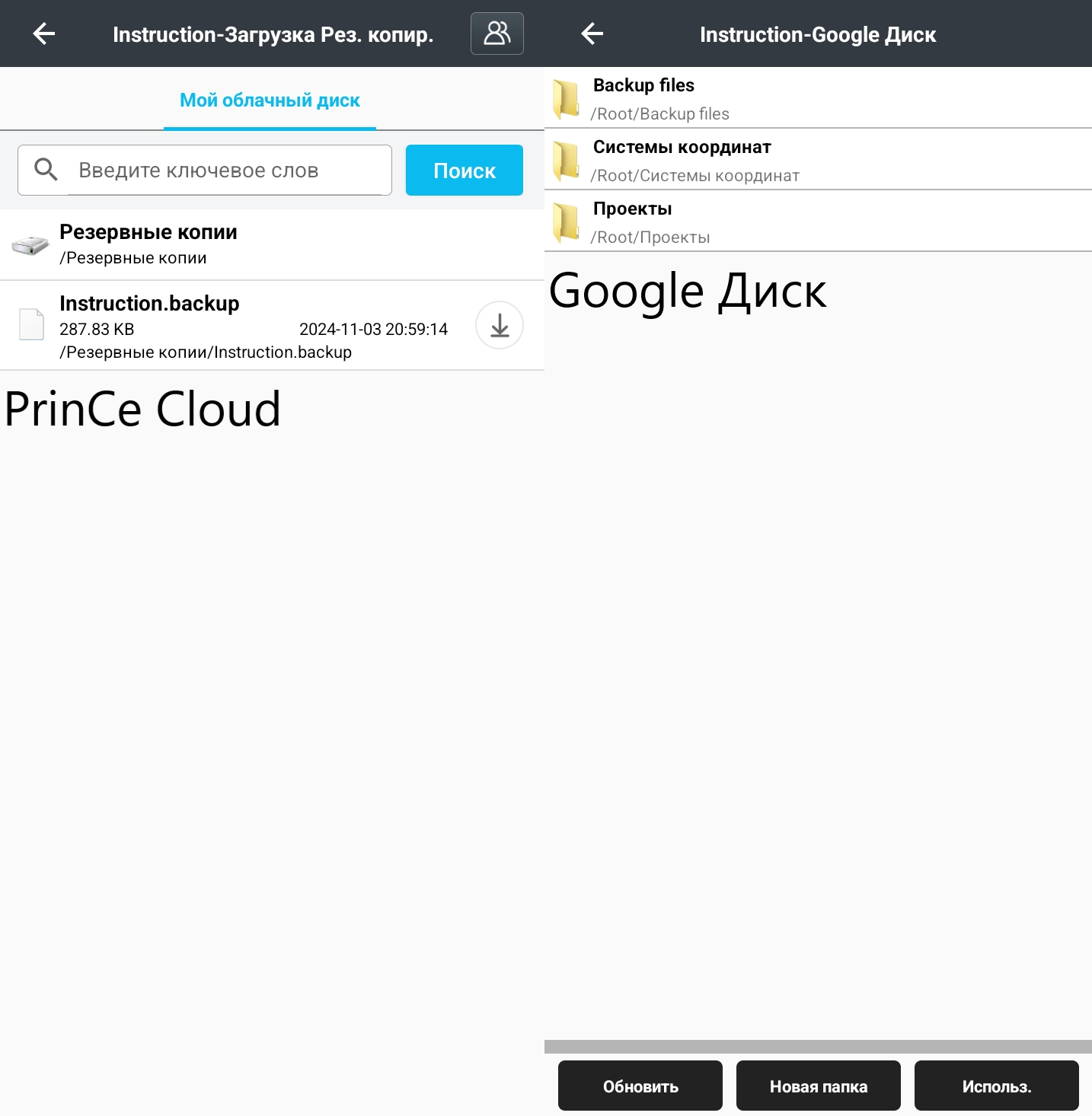Open the Backup files folder name

point(643,85)
